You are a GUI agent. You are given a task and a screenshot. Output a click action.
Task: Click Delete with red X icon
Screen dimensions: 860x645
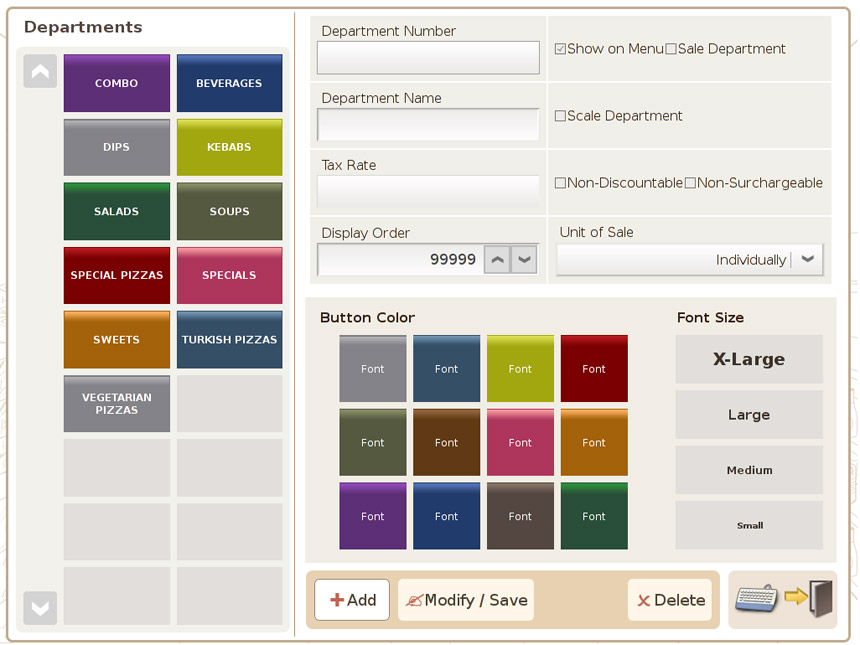click(x=670, y=600)
